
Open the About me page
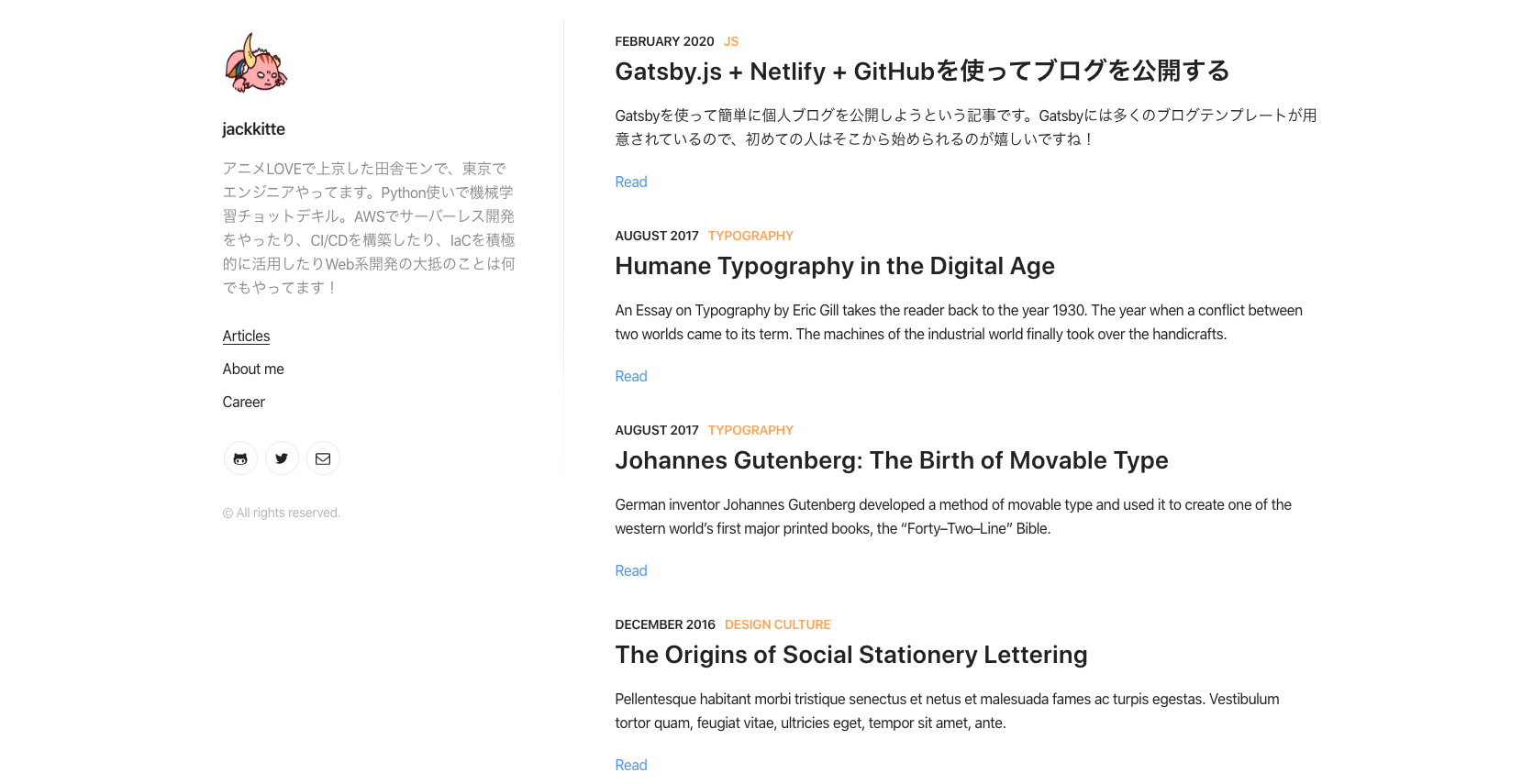coord(253,370)
